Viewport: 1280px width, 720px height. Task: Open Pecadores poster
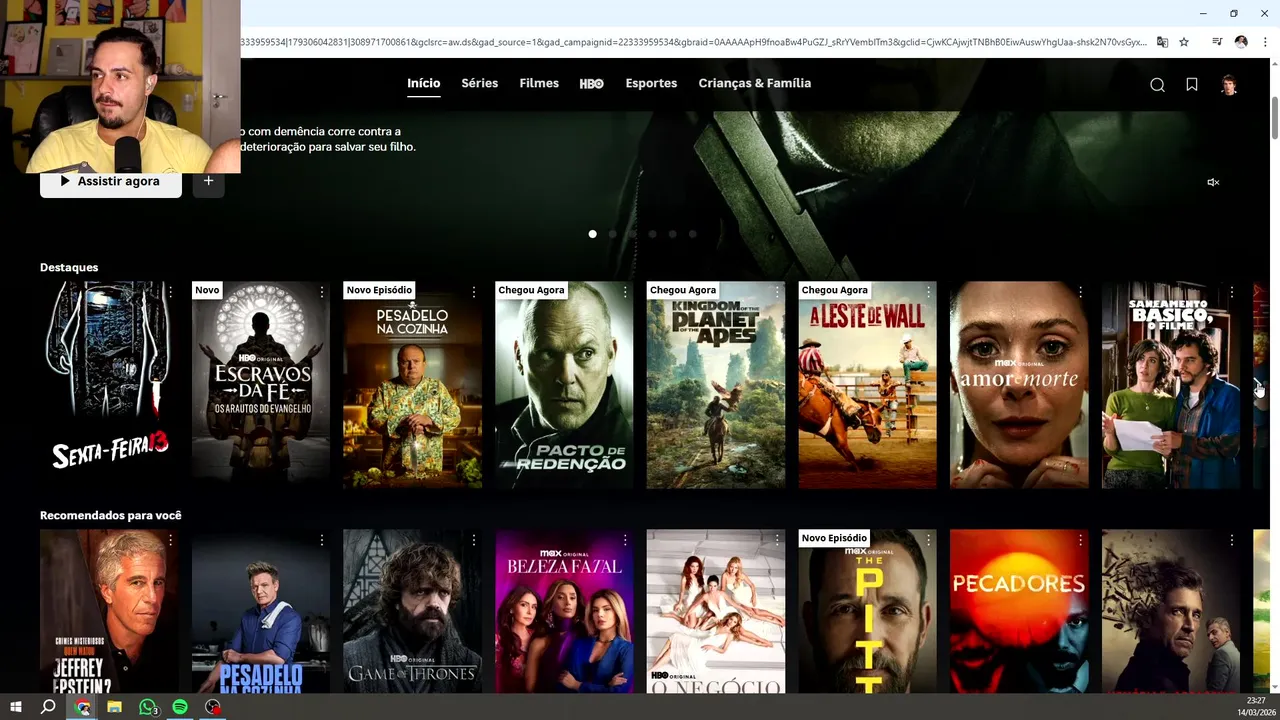pos(1019,611)
